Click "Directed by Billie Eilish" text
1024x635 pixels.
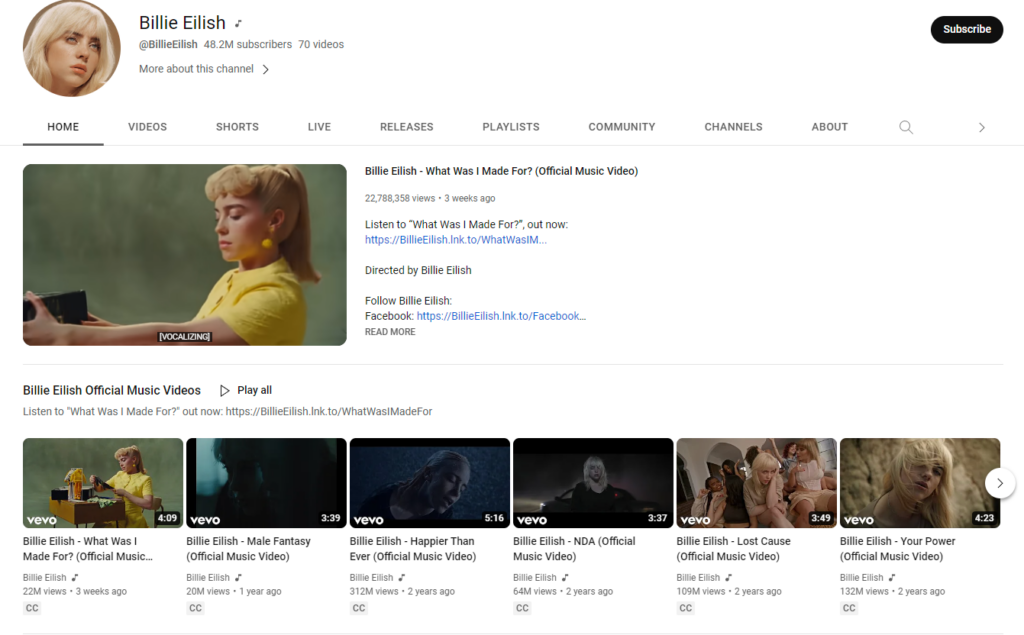coord(418,270)
